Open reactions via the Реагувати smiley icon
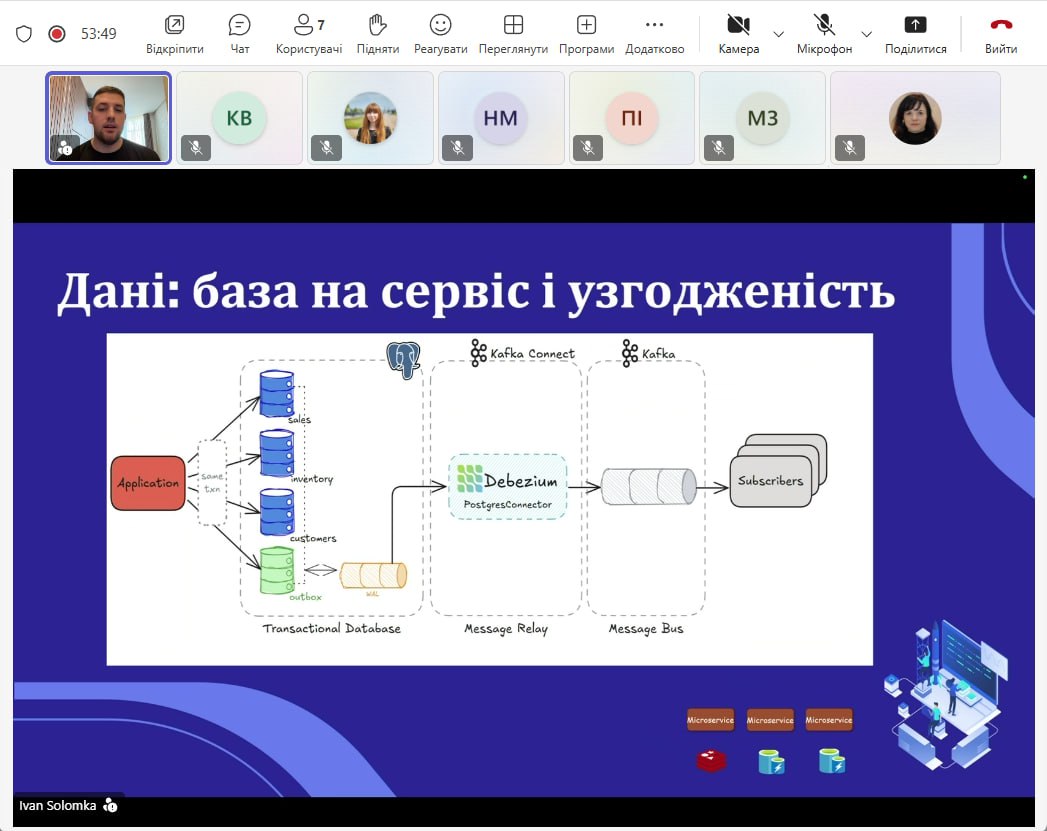This screenshot has height=831, width=1047. (440, 25)
